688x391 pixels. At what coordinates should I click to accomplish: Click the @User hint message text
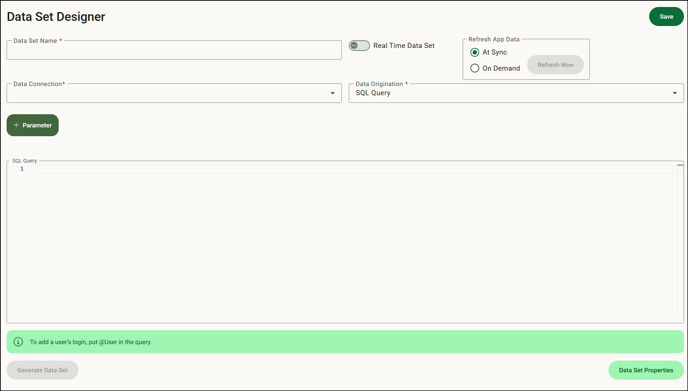click(x=91, y=342)
